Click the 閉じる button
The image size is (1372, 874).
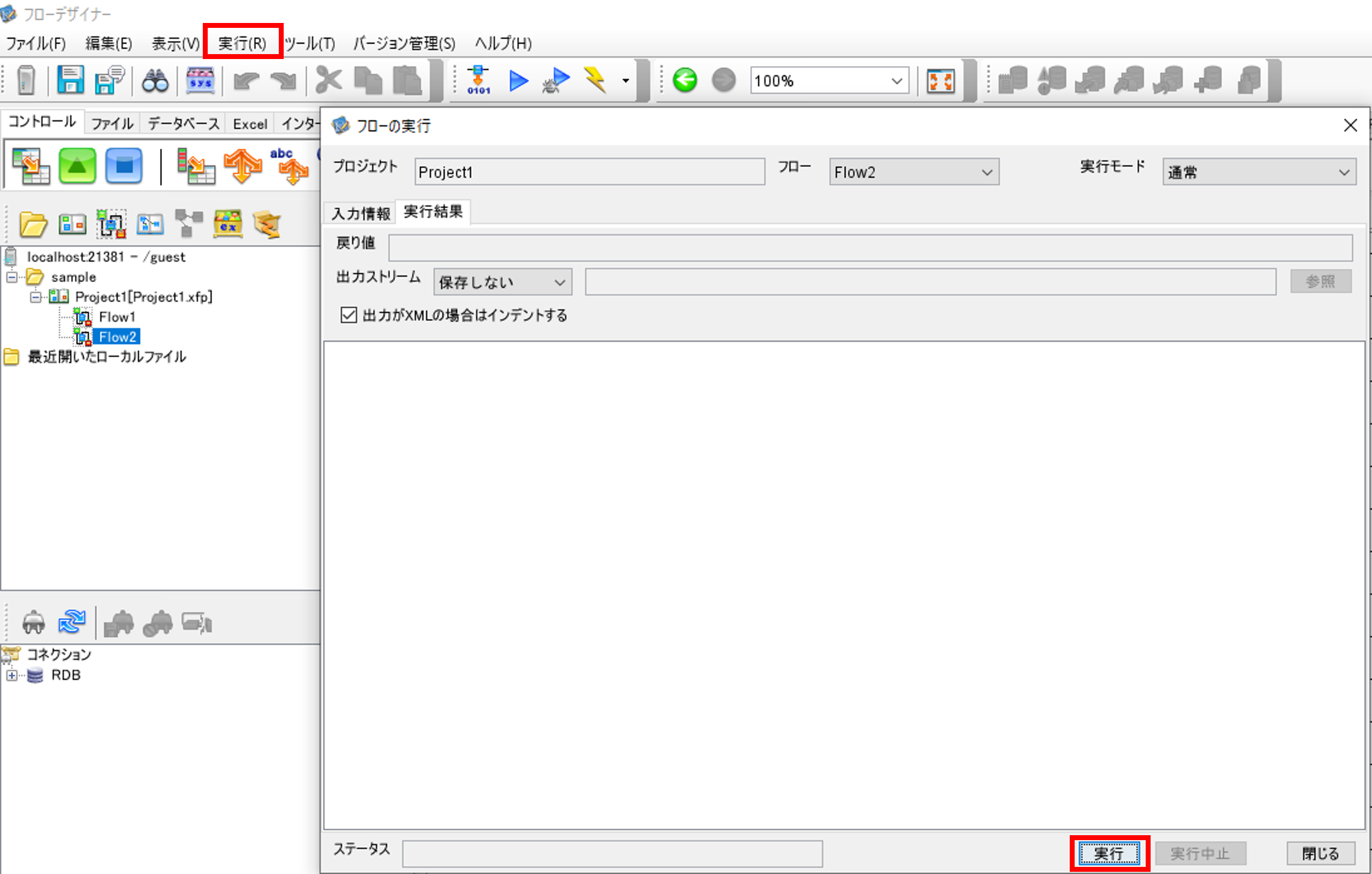1320,853
